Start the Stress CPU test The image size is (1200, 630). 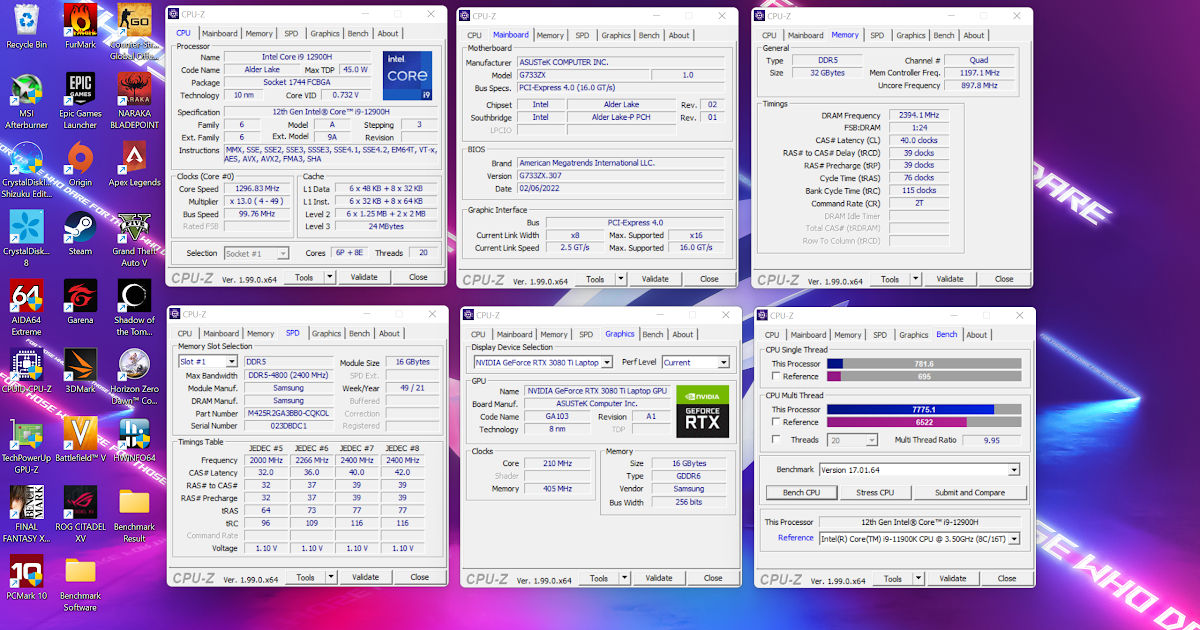[x=875, y=492]
